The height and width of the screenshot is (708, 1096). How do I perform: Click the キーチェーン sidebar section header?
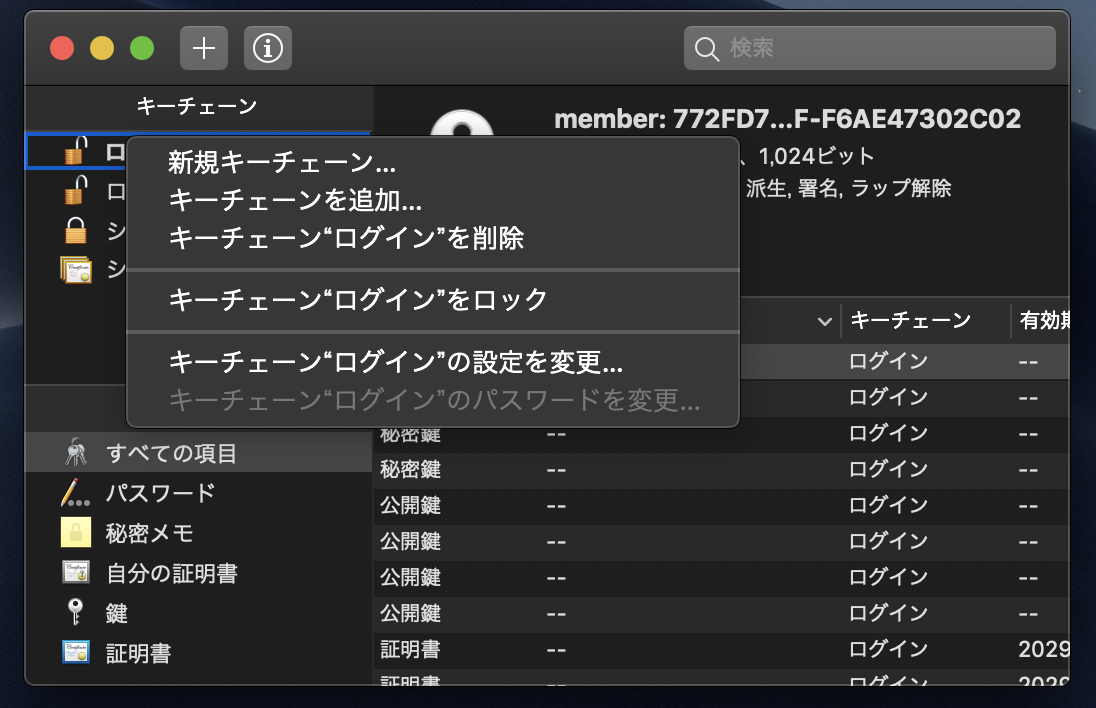click(197, 106)
